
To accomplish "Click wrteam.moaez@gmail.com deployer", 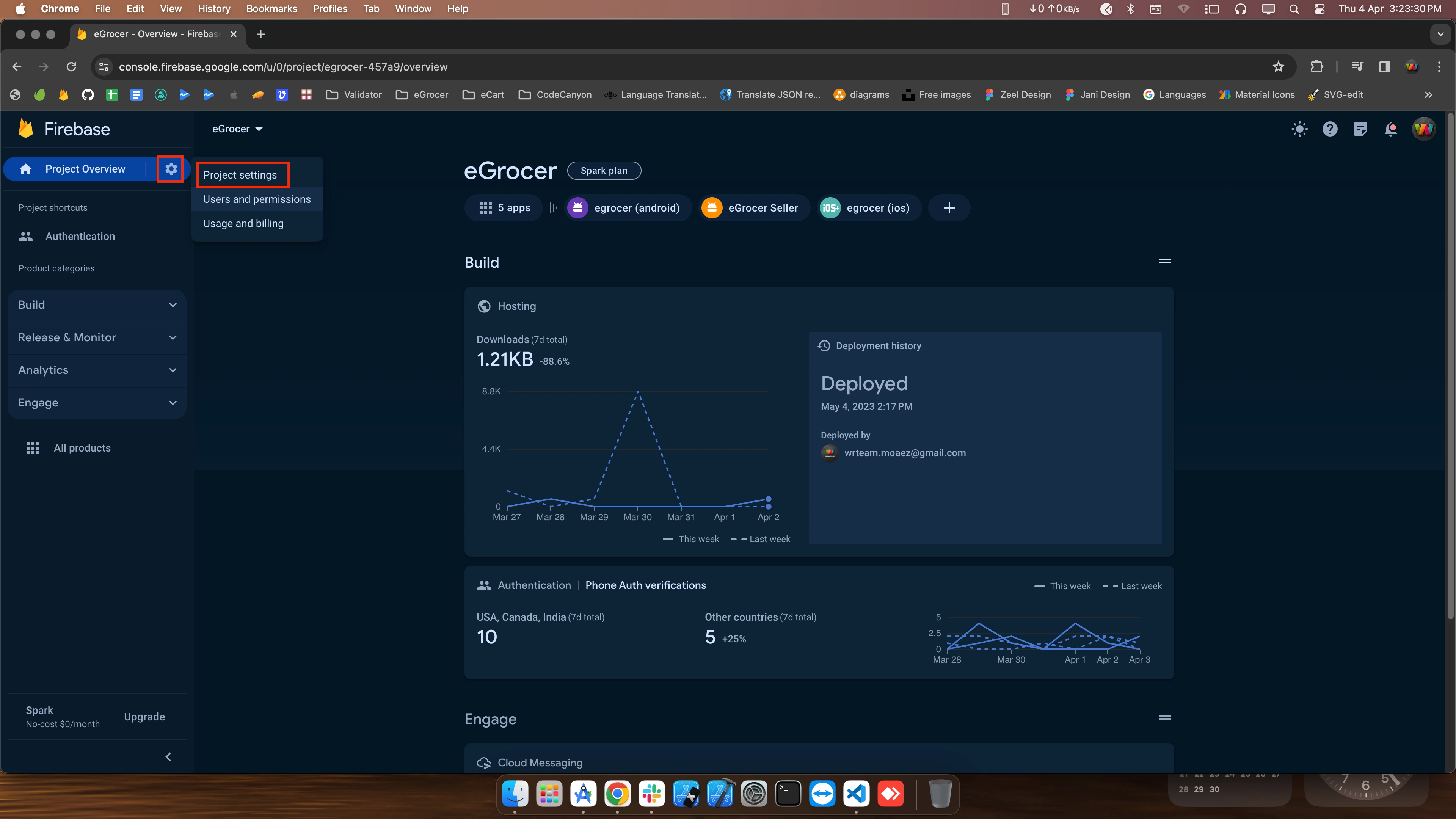I will [904, 453].
